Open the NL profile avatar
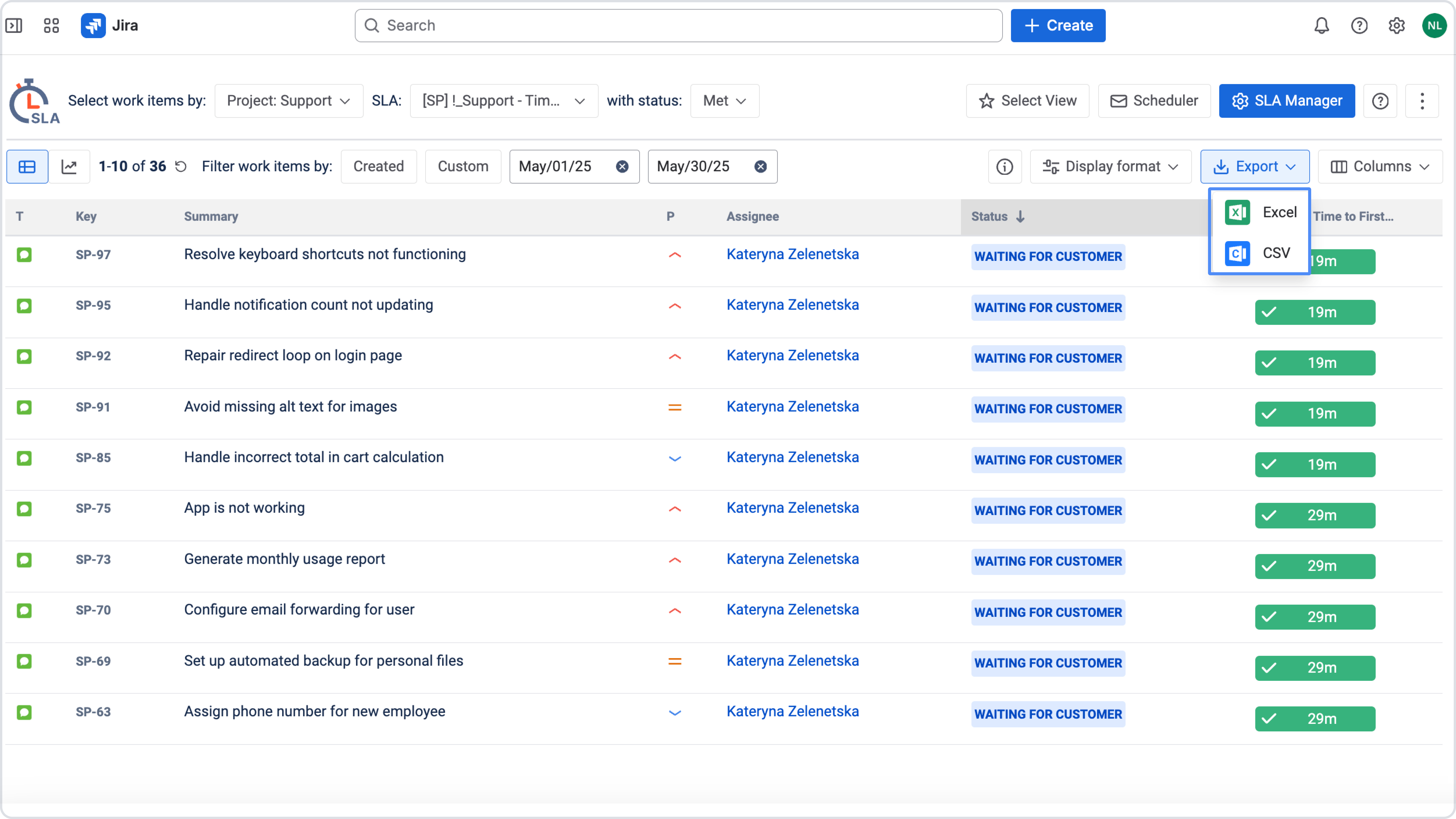The height and width of the screenshot is (819, 1456). (x=1435, y=25)
